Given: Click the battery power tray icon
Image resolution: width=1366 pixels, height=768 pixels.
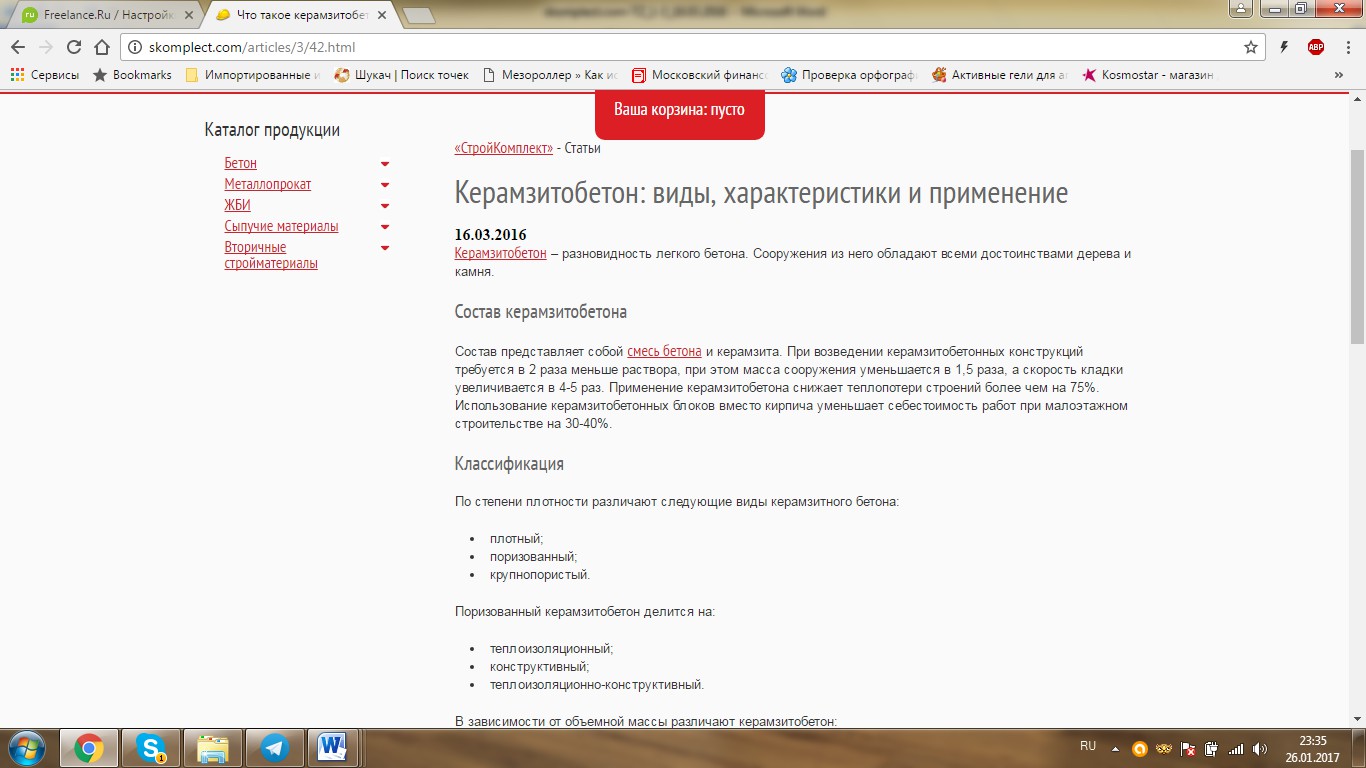Looking at the screenshot, I should pyautogui.click(x=1212, y=748).
